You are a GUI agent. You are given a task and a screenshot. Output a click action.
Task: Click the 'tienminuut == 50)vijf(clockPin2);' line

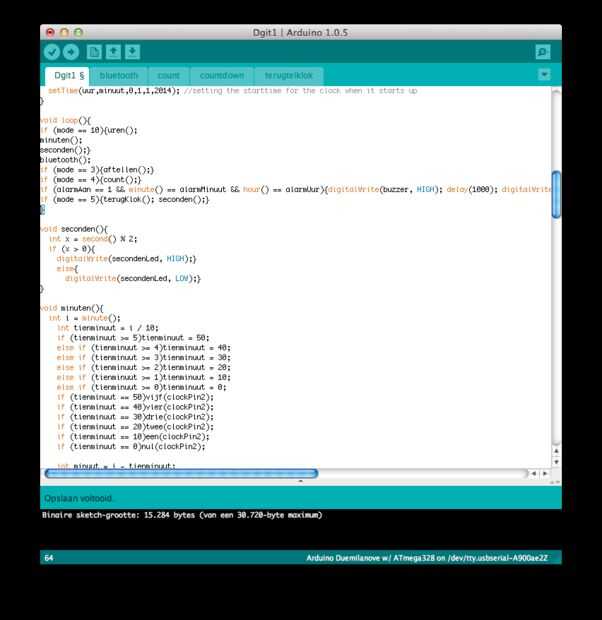[135, 397]
